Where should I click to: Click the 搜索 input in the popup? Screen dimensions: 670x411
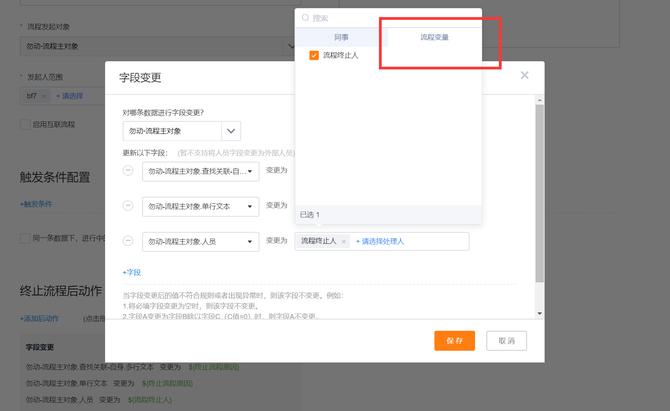point(390,18)
